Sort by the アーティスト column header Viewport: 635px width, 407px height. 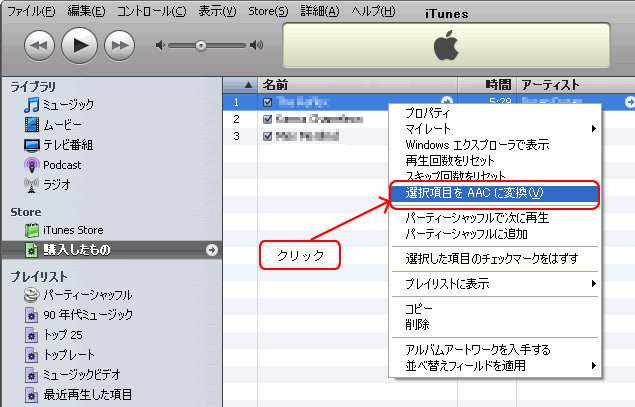(x=575, y=85)
